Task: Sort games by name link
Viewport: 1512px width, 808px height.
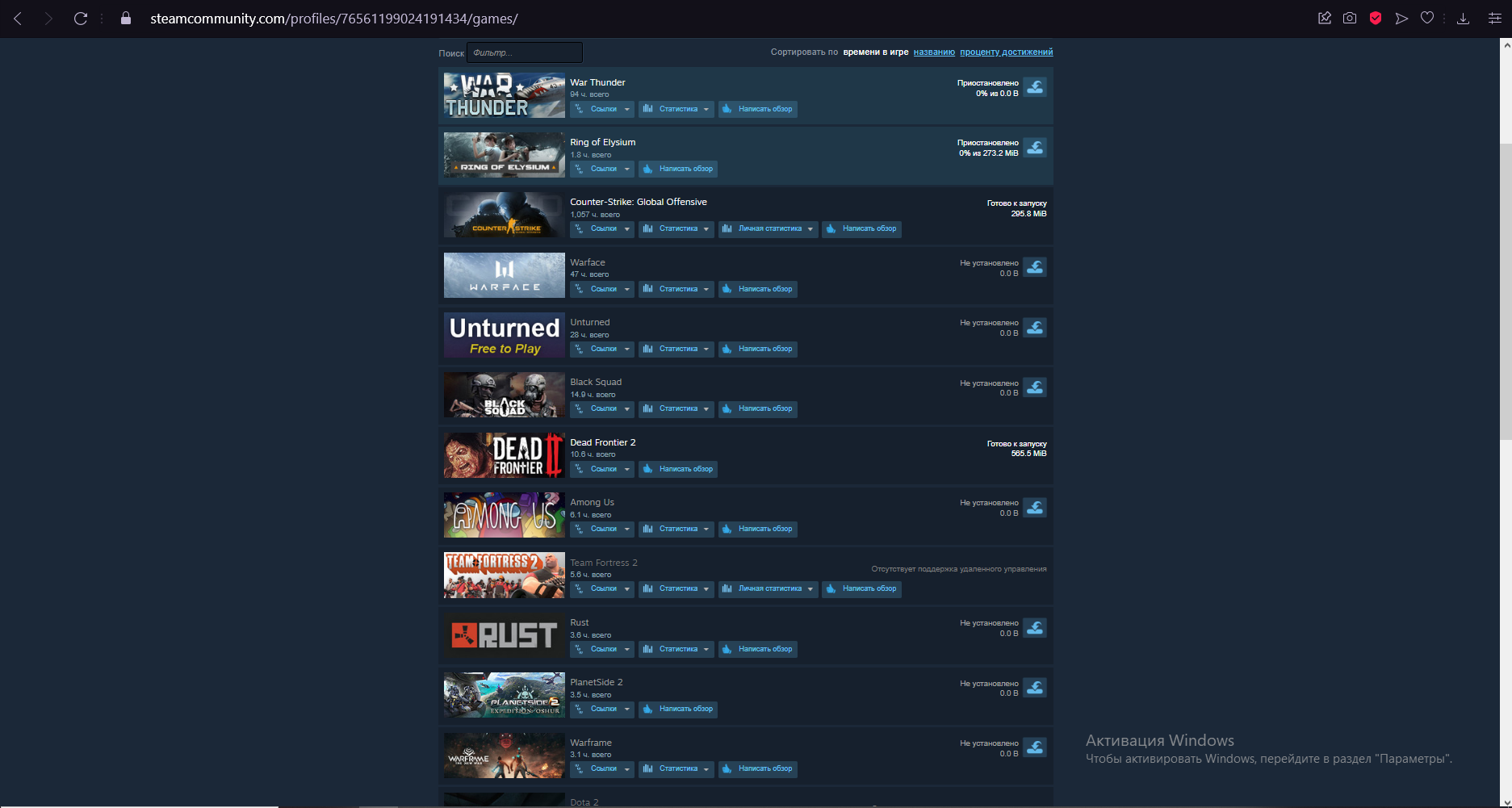Action: coord(934,52)
